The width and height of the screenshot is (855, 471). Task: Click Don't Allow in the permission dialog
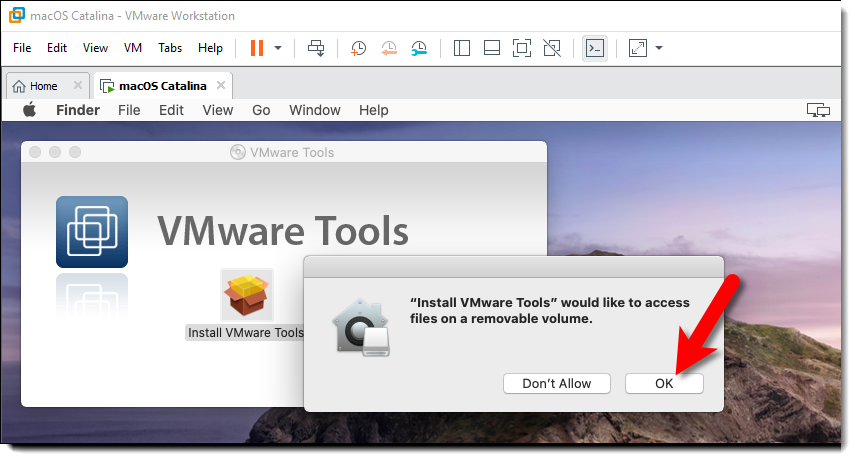coord(557,384)
